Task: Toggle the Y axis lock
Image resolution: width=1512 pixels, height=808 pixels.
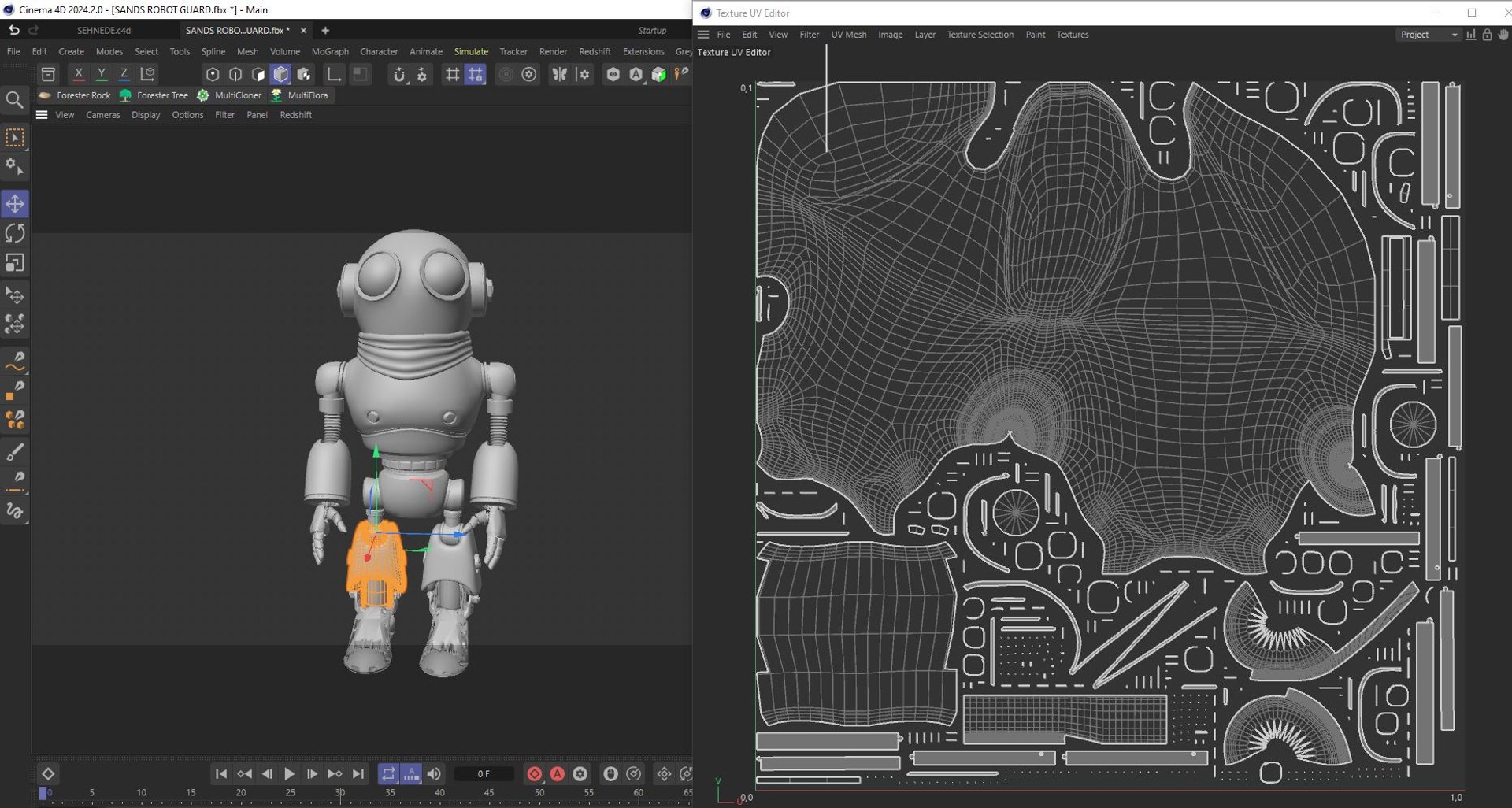Action: (101, 74)
